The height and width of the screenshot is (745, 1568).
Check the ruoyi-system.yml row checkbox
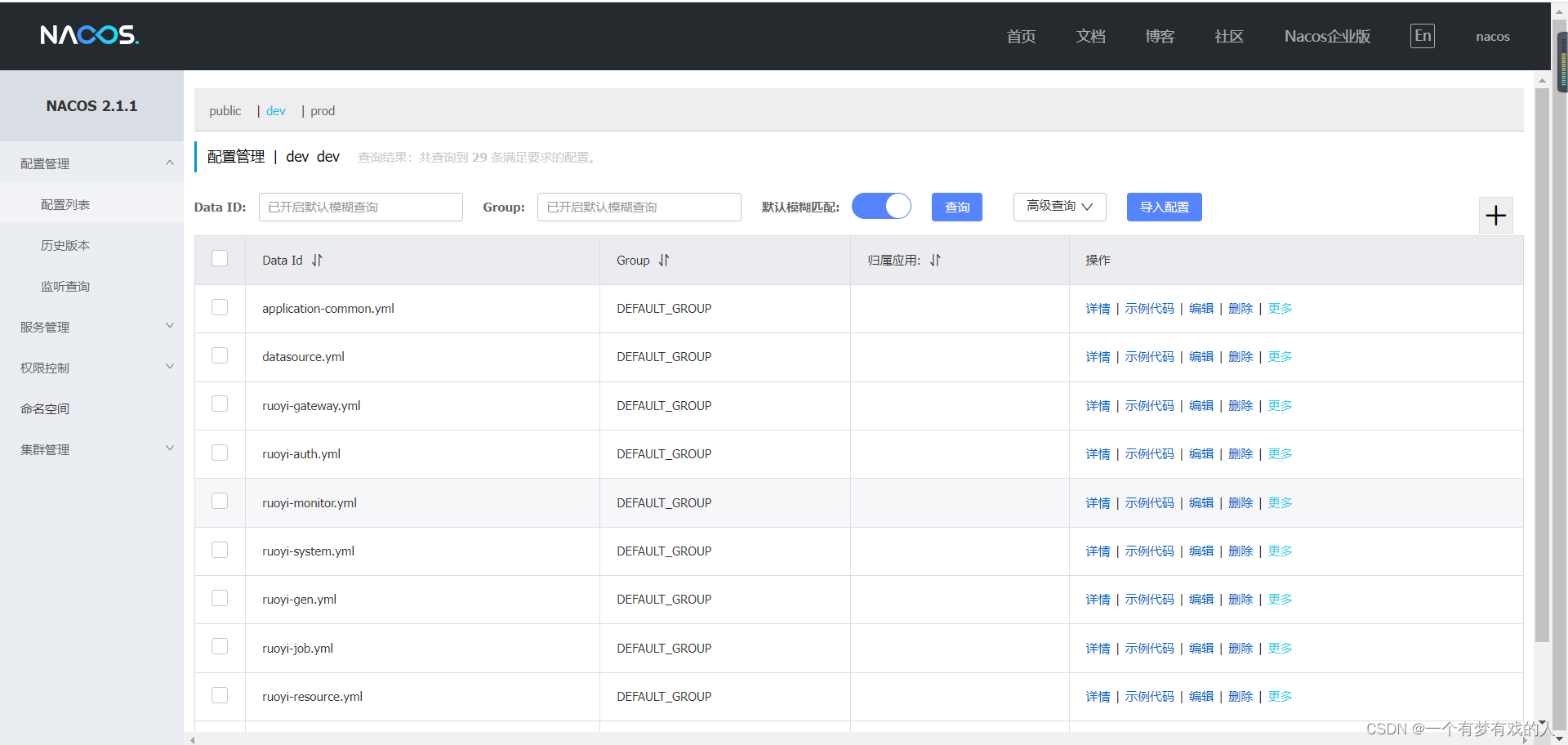(220, 550)
